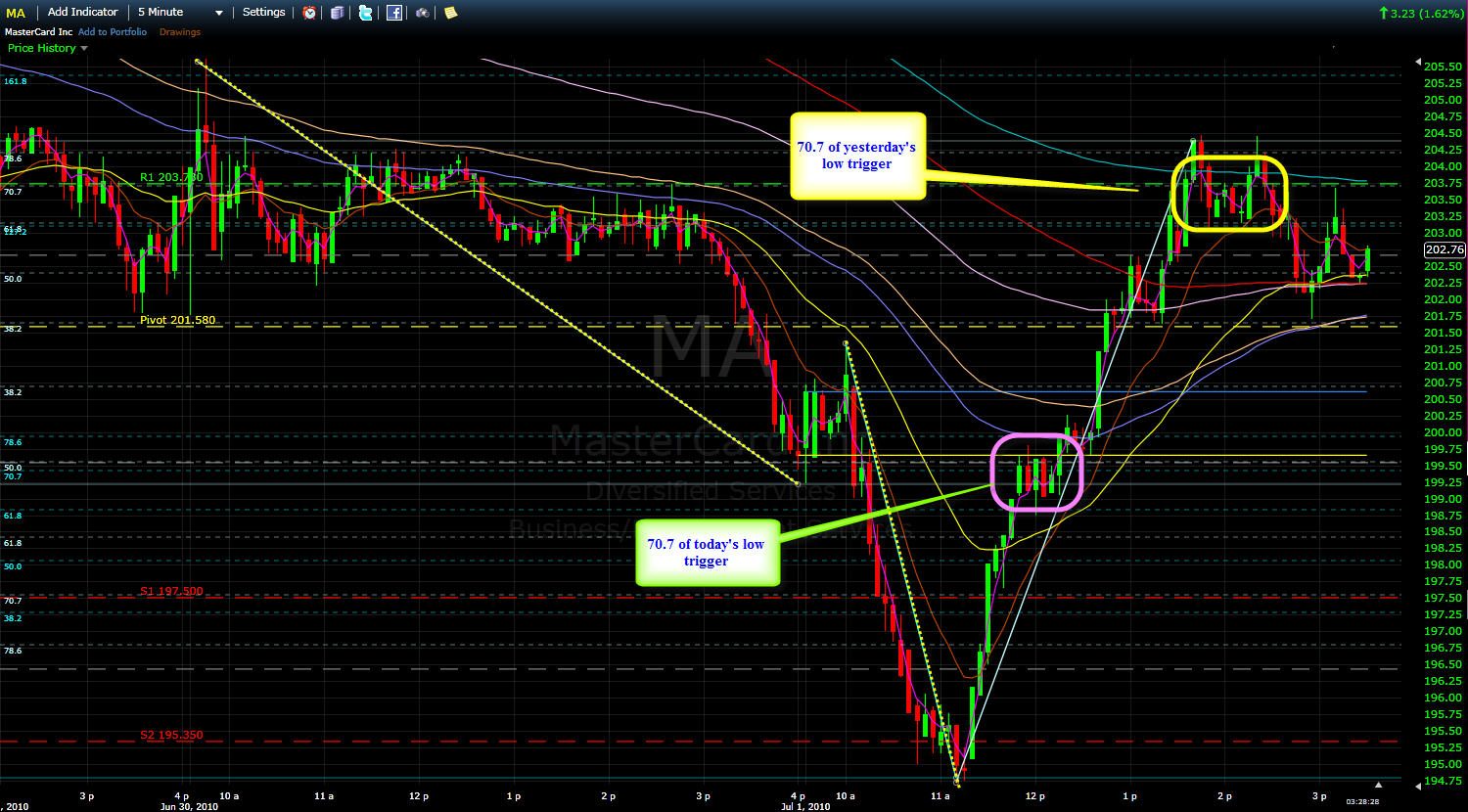Click the Add to Portfolio link
1468x812 pixels.
click(x=113, y=32)
